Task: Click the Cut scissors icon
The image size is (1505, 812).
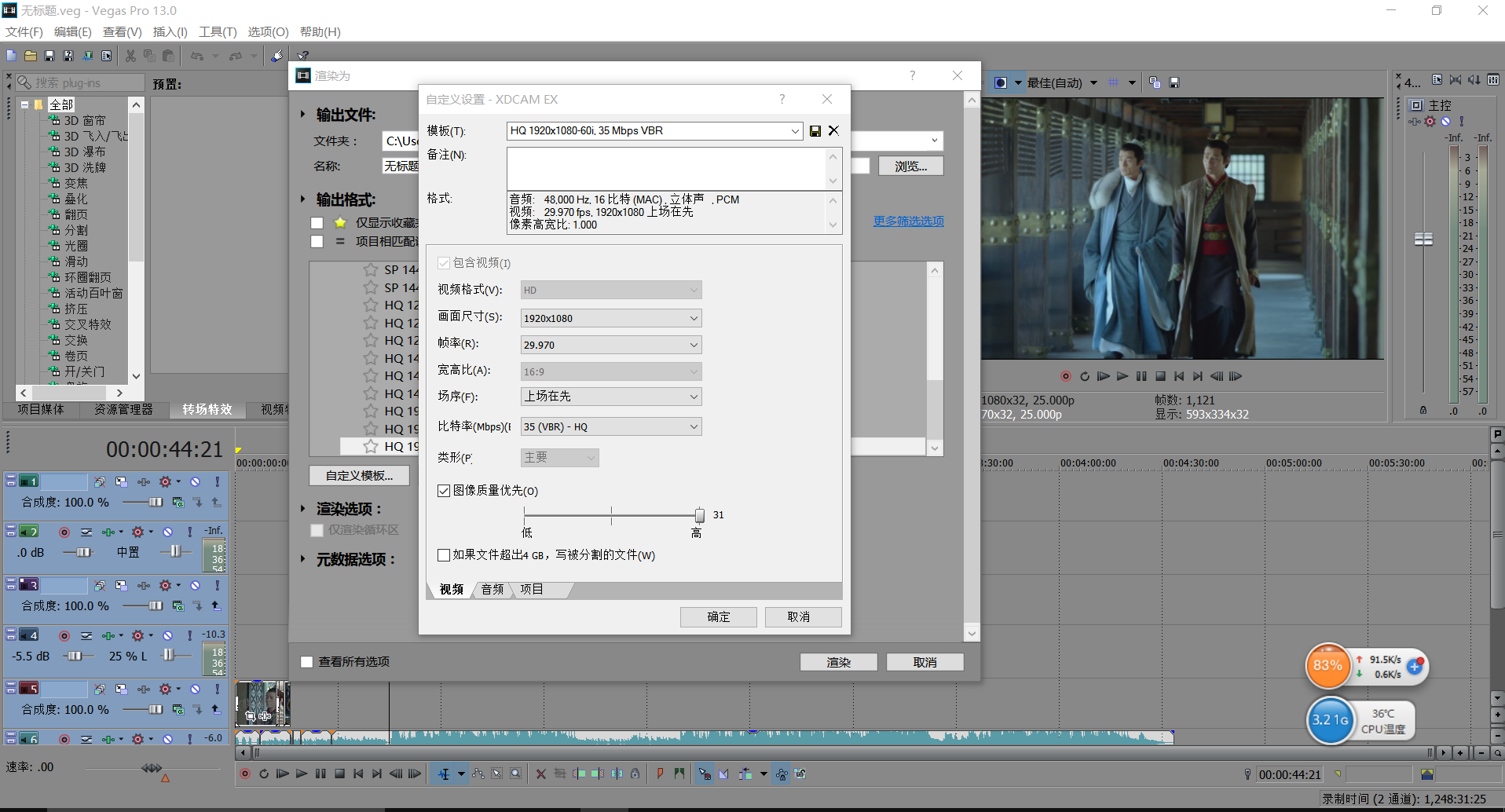Action: pyautogui.click(x=130, y=56)
